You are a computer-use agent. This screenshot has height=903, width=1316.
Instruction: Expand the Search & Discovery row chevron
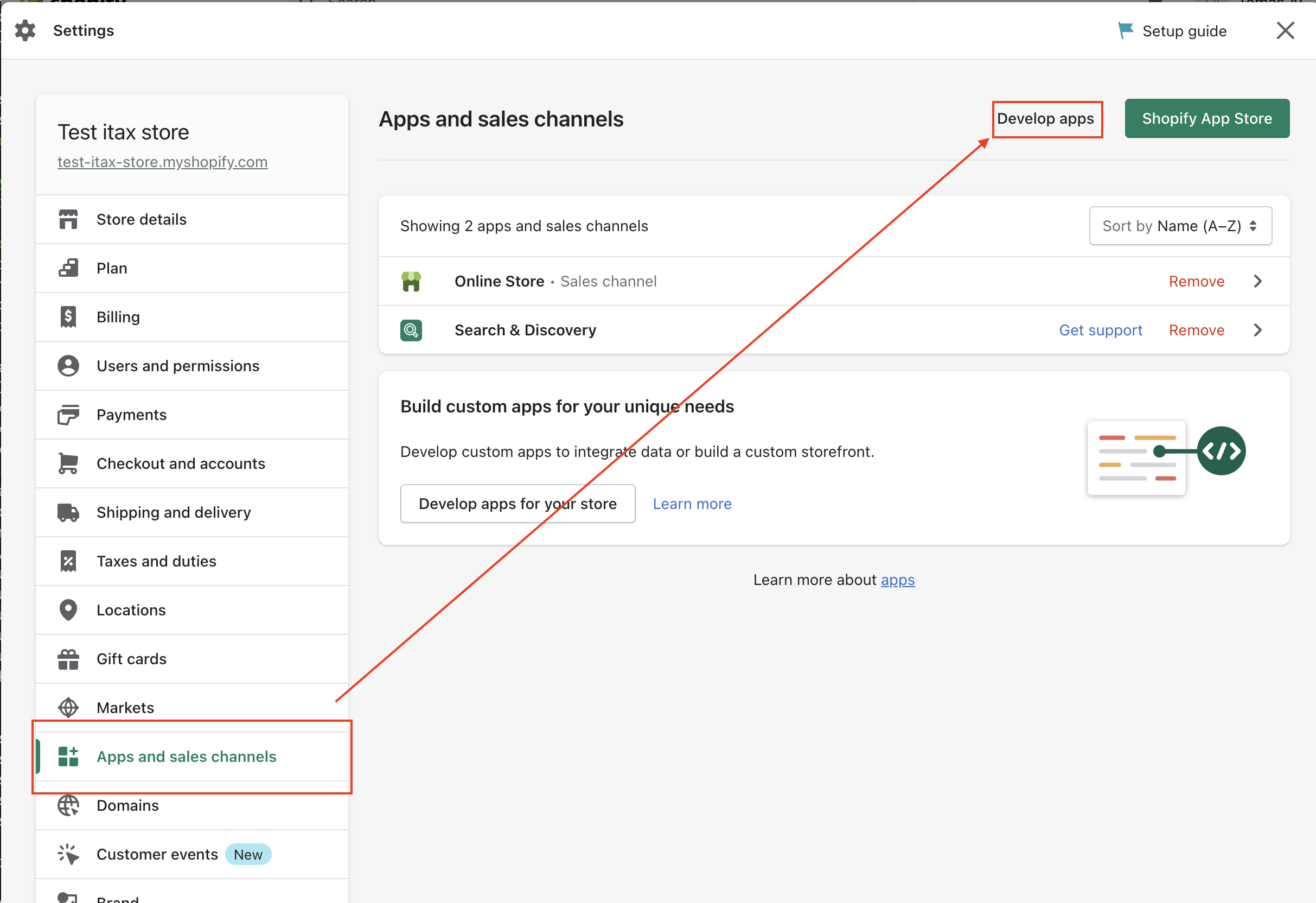(1257, 330)
